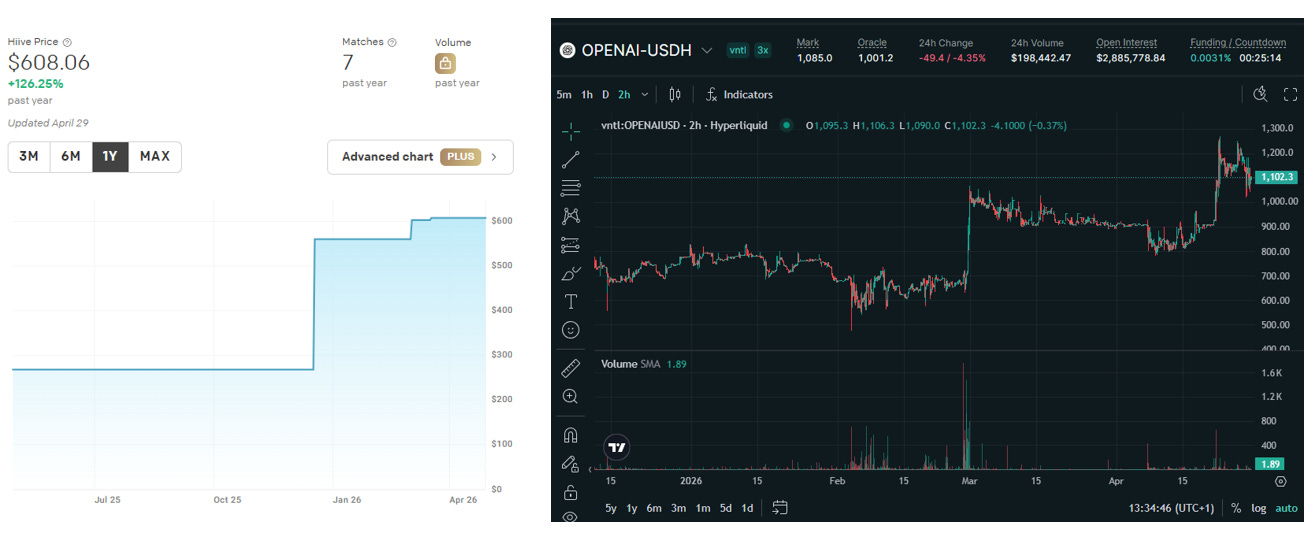1311x533 pixels.
Task: Switch Hiive chart to MAX range
Action: tap(155, 156)
